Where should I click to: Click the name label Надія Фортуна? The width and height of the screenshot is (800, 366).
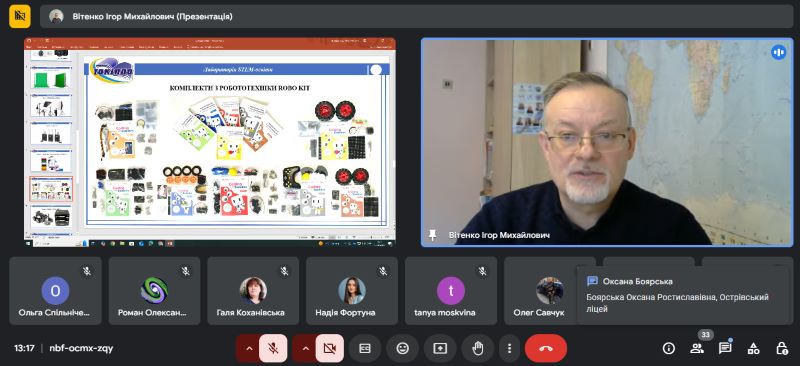pos(345,312)
